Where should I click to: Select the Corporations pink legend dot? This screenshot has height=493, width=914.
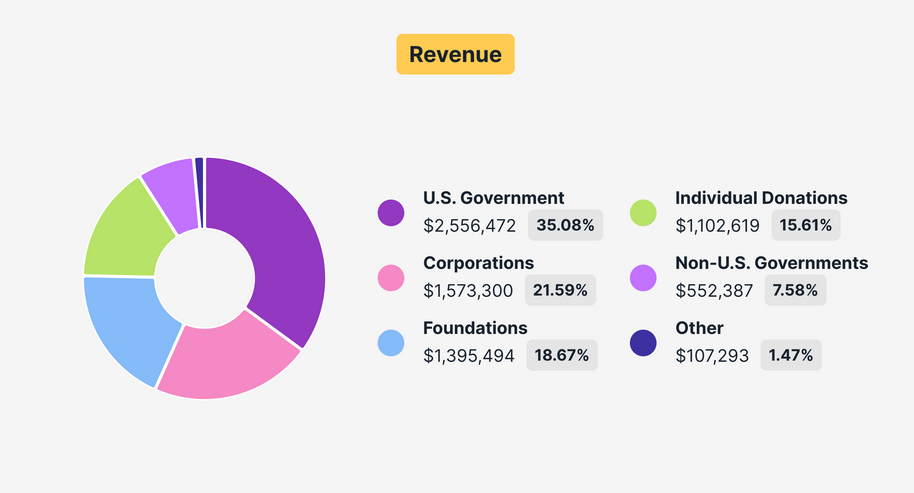(390, 278)
